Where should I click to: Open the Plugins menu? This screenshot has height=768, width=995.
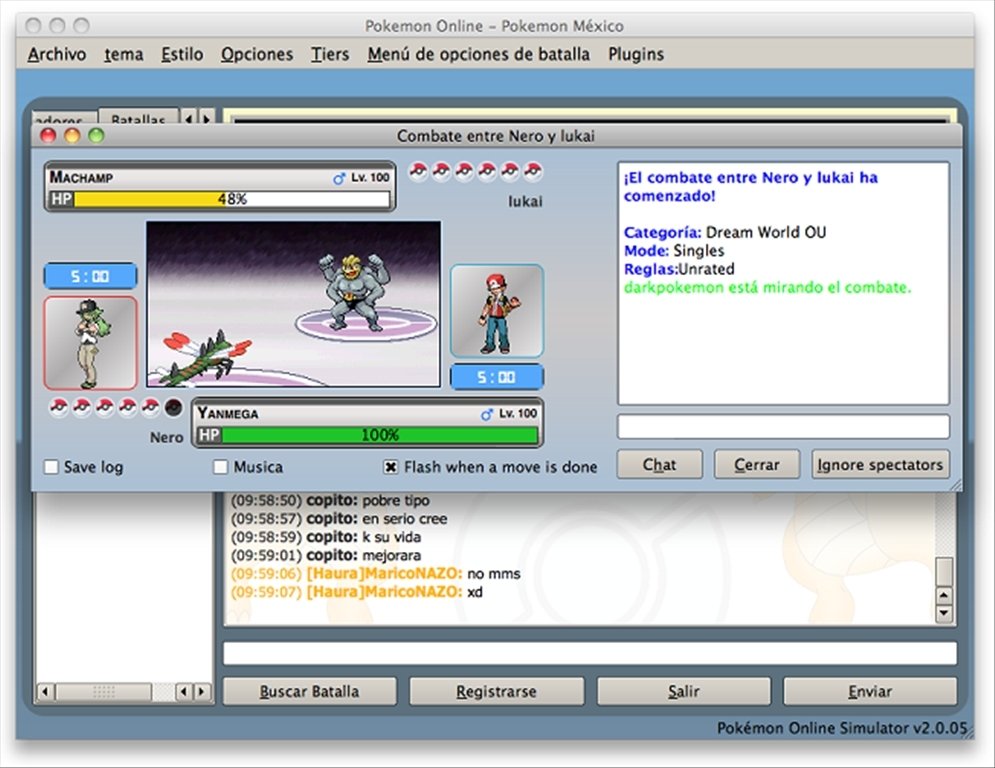tap(636, 55)
